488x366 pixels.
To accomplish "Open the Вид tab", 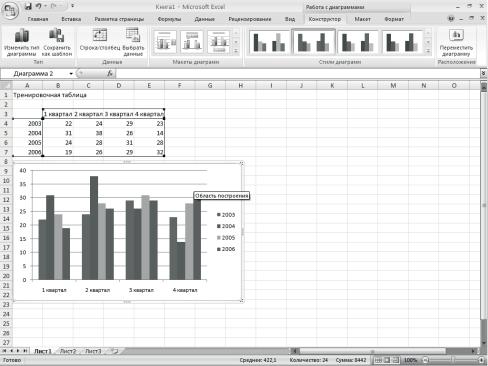I will (290, 19).
